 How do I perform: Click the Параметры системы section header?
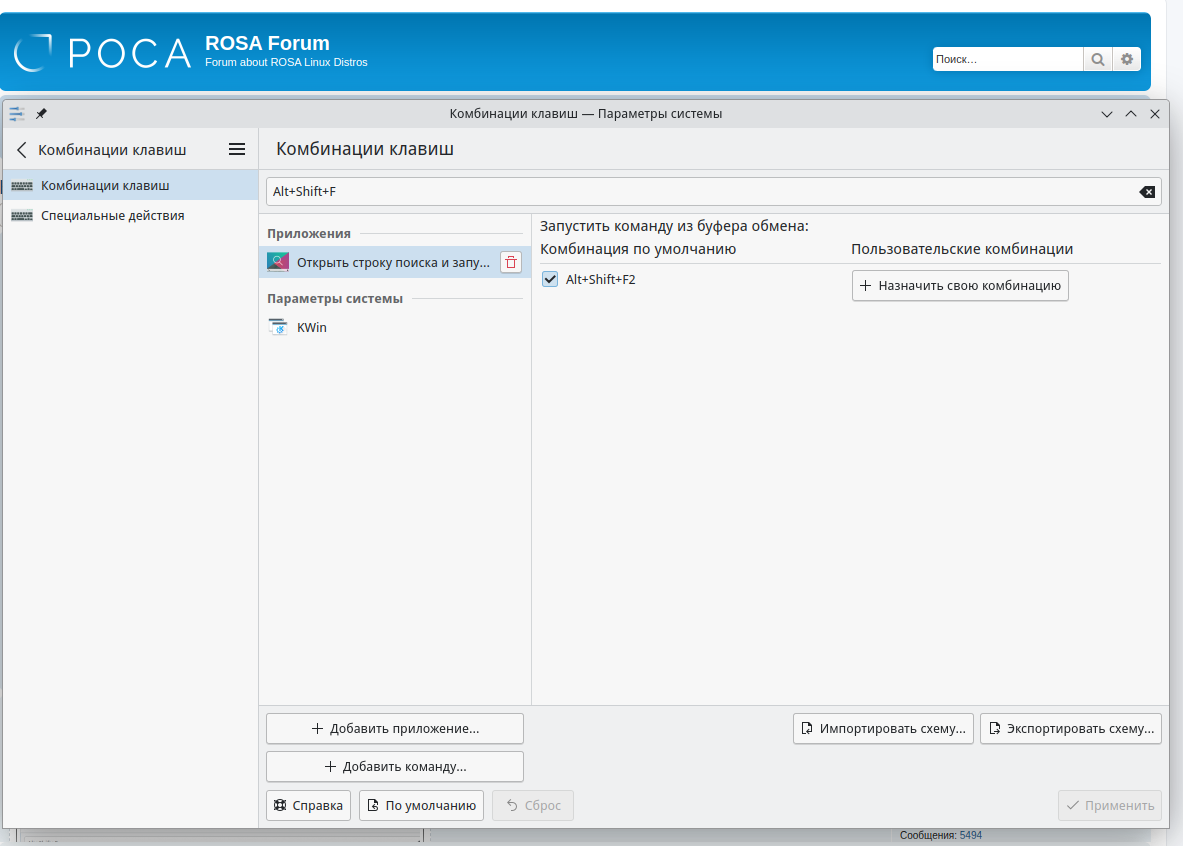(335, 299)
